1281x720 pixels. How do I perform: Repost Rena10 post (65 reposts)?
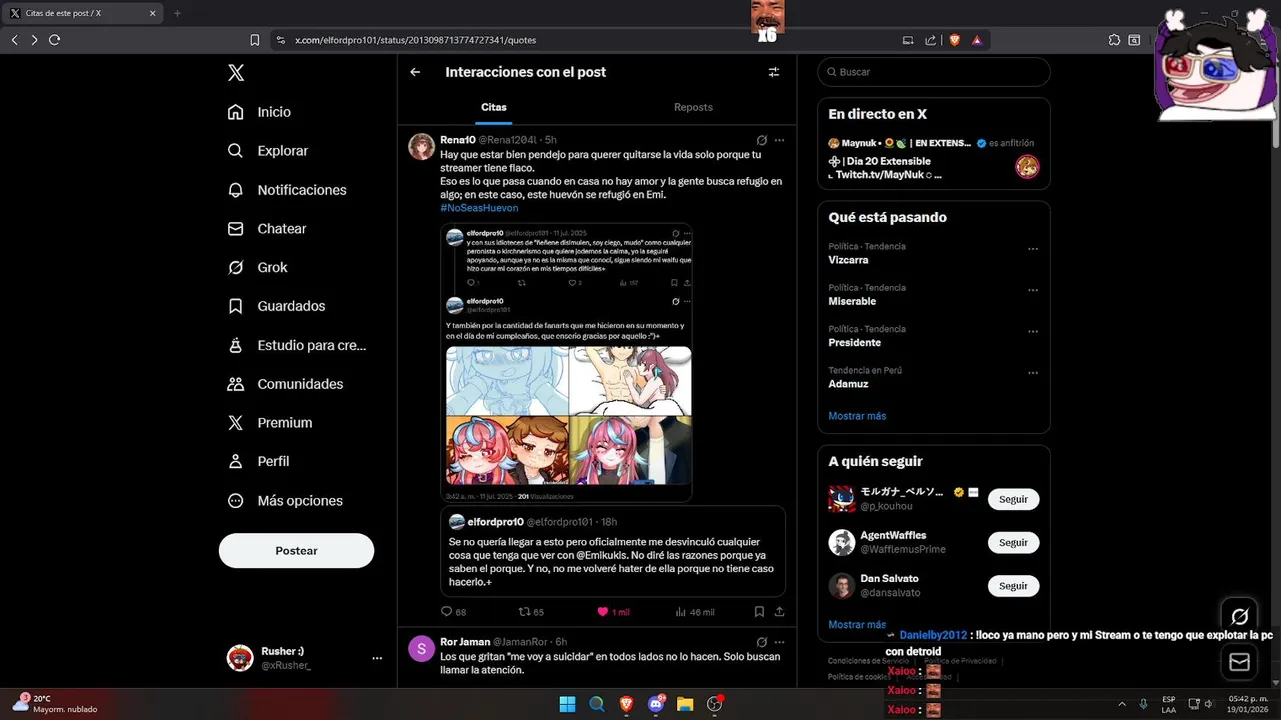click(x=531, y=612)
